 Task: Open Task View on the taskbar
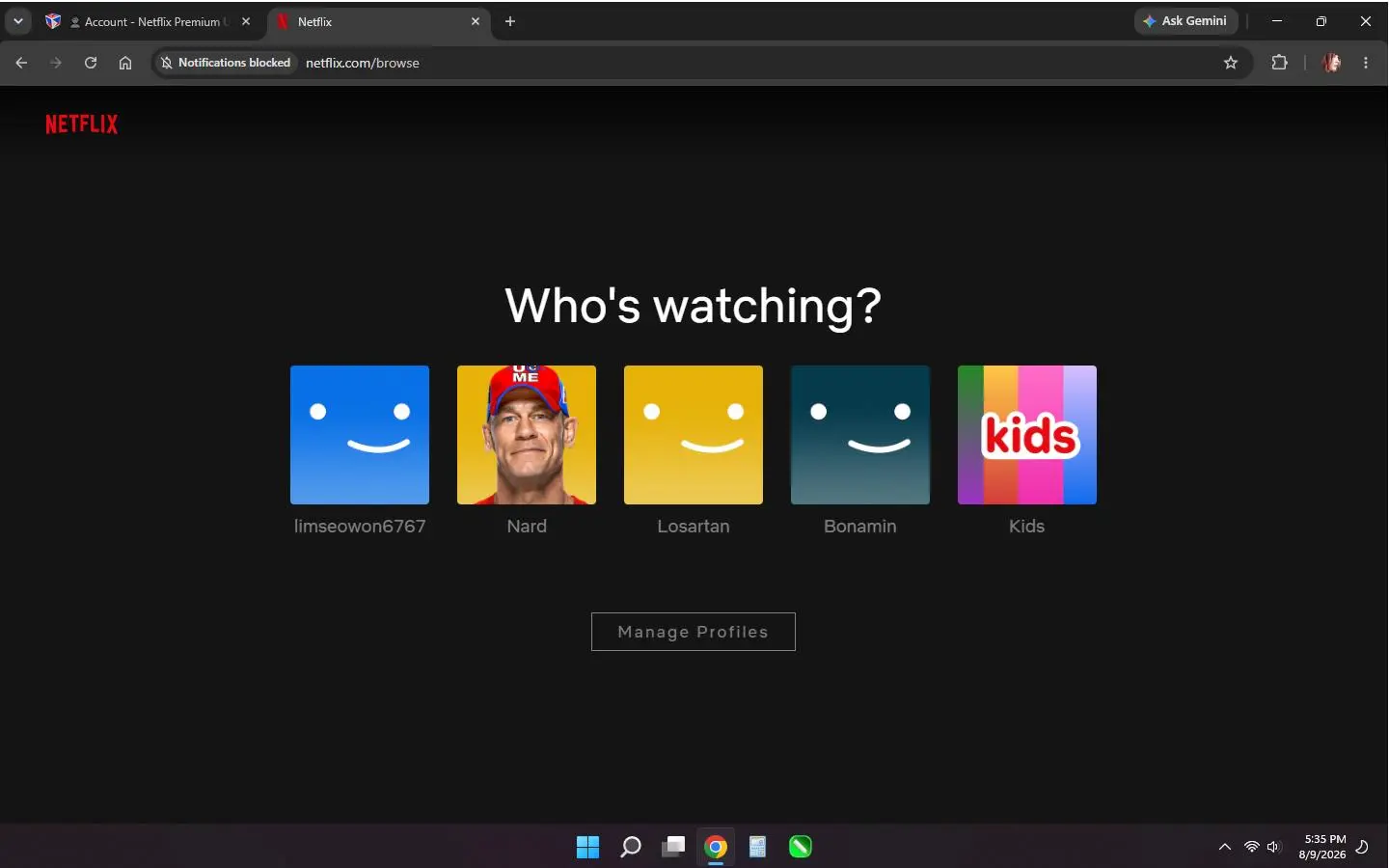tap(673, 847)
